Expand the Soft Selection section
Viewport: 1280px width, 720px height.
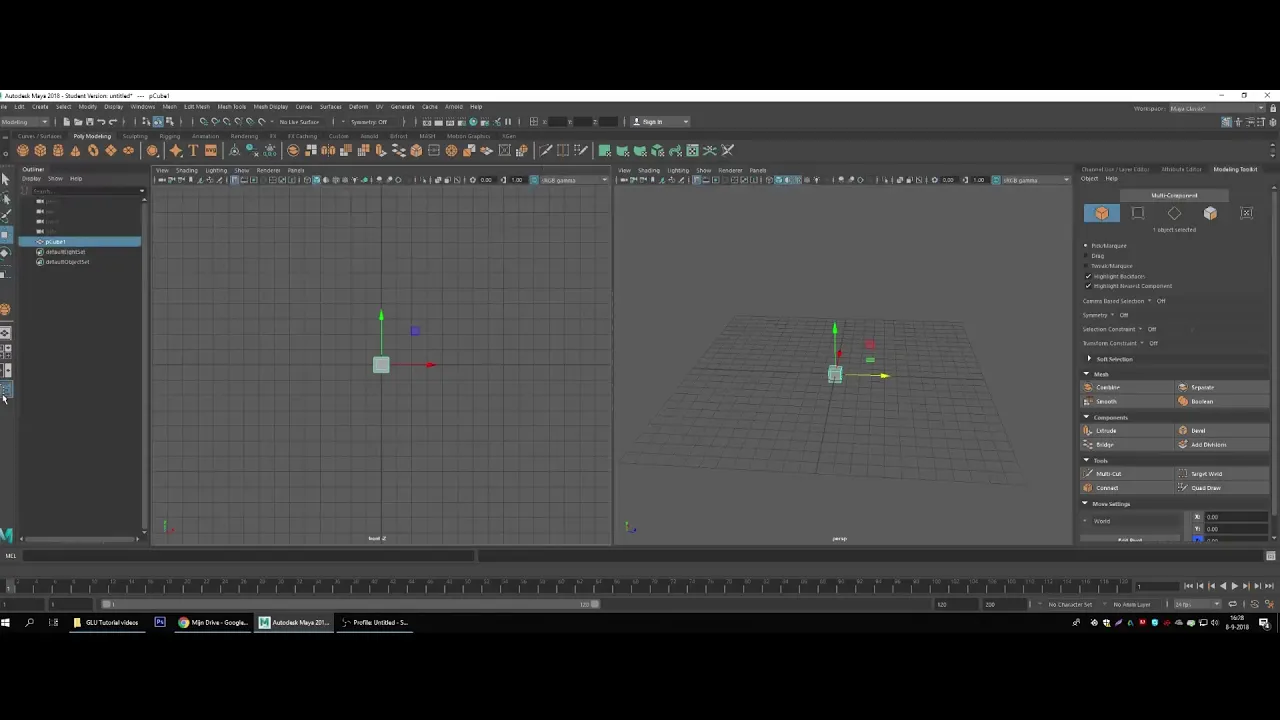tap(1089, 359)
